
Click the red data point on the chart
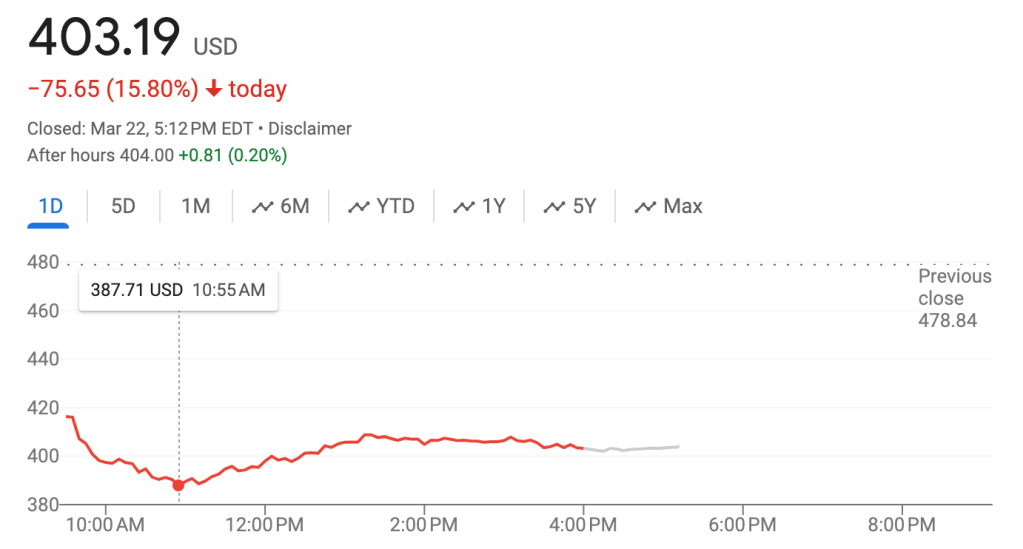(x=178, y=485)
